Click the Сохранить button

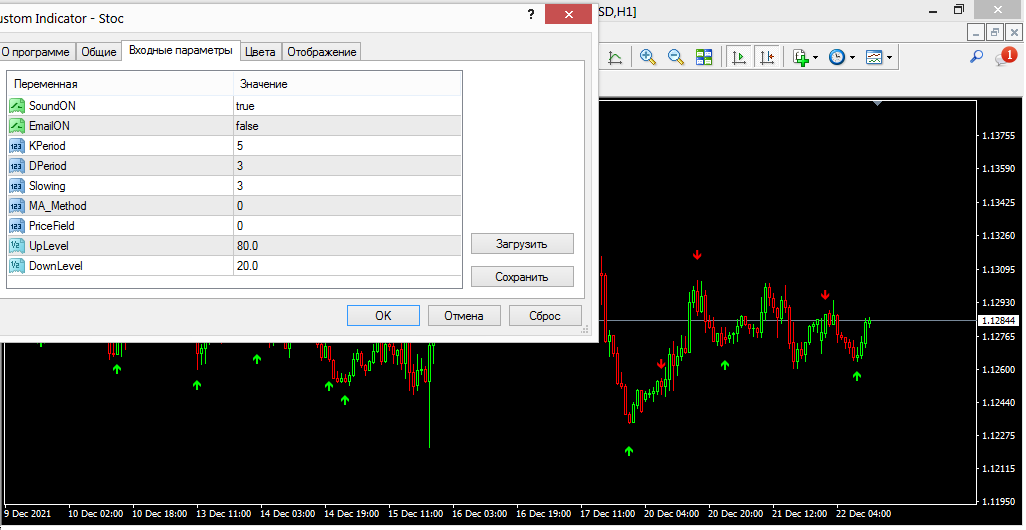(x=522, y=277)
